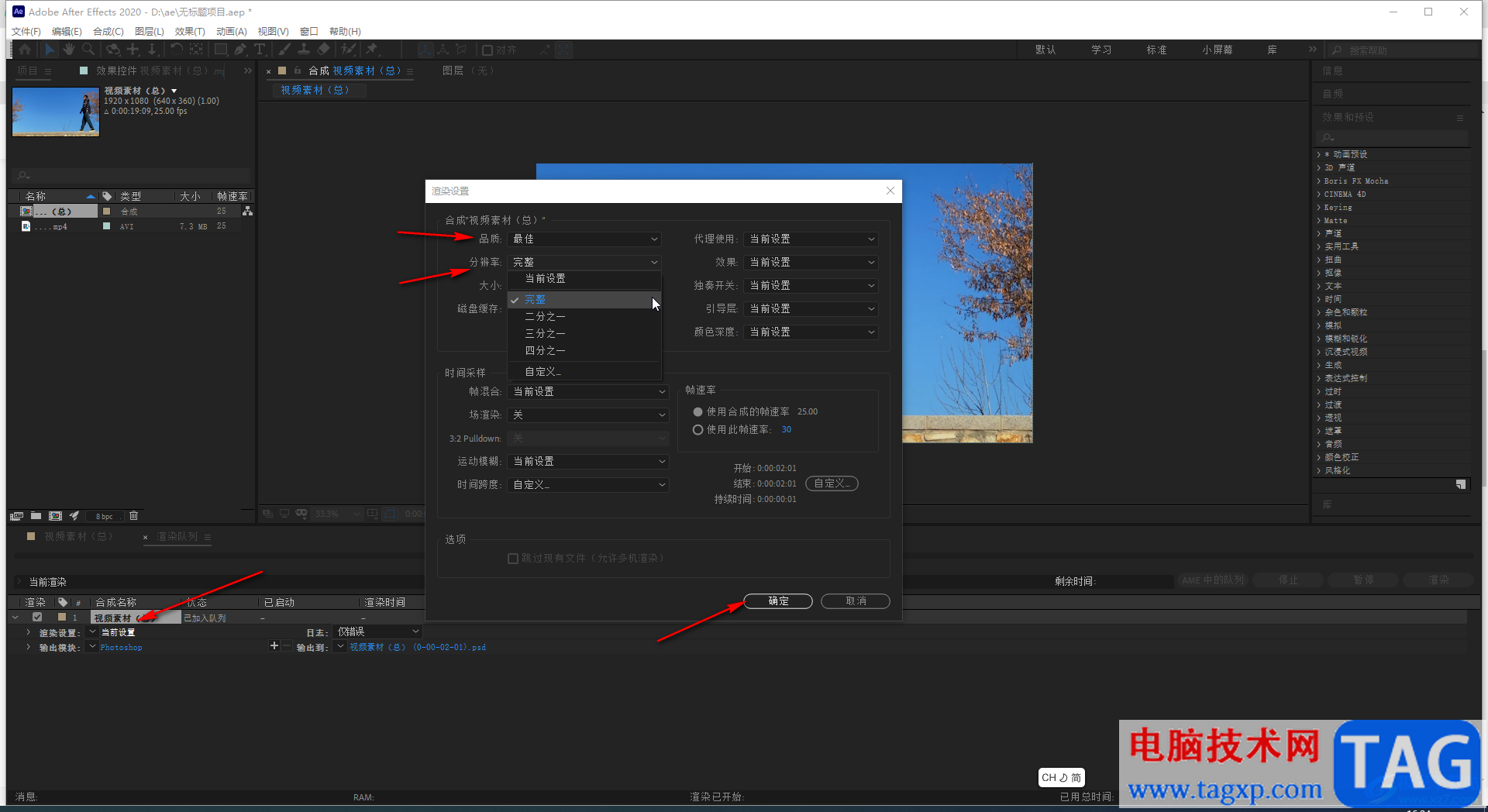The width and height of the screenshot is (1488, 812).
Task: Create a new folder in the Project panel
Action: pos(36,516)
